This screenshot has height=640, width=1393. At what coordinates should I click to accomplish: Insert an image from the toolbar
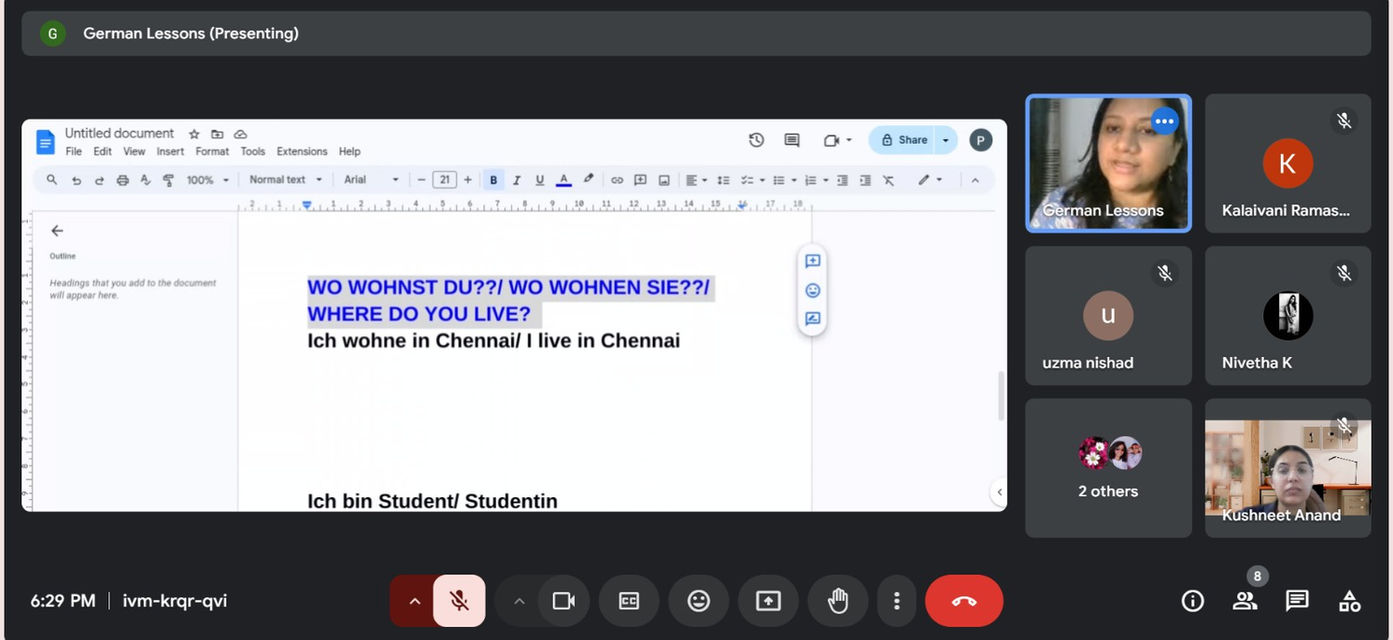pyautogui.click(x=664, y=180)
